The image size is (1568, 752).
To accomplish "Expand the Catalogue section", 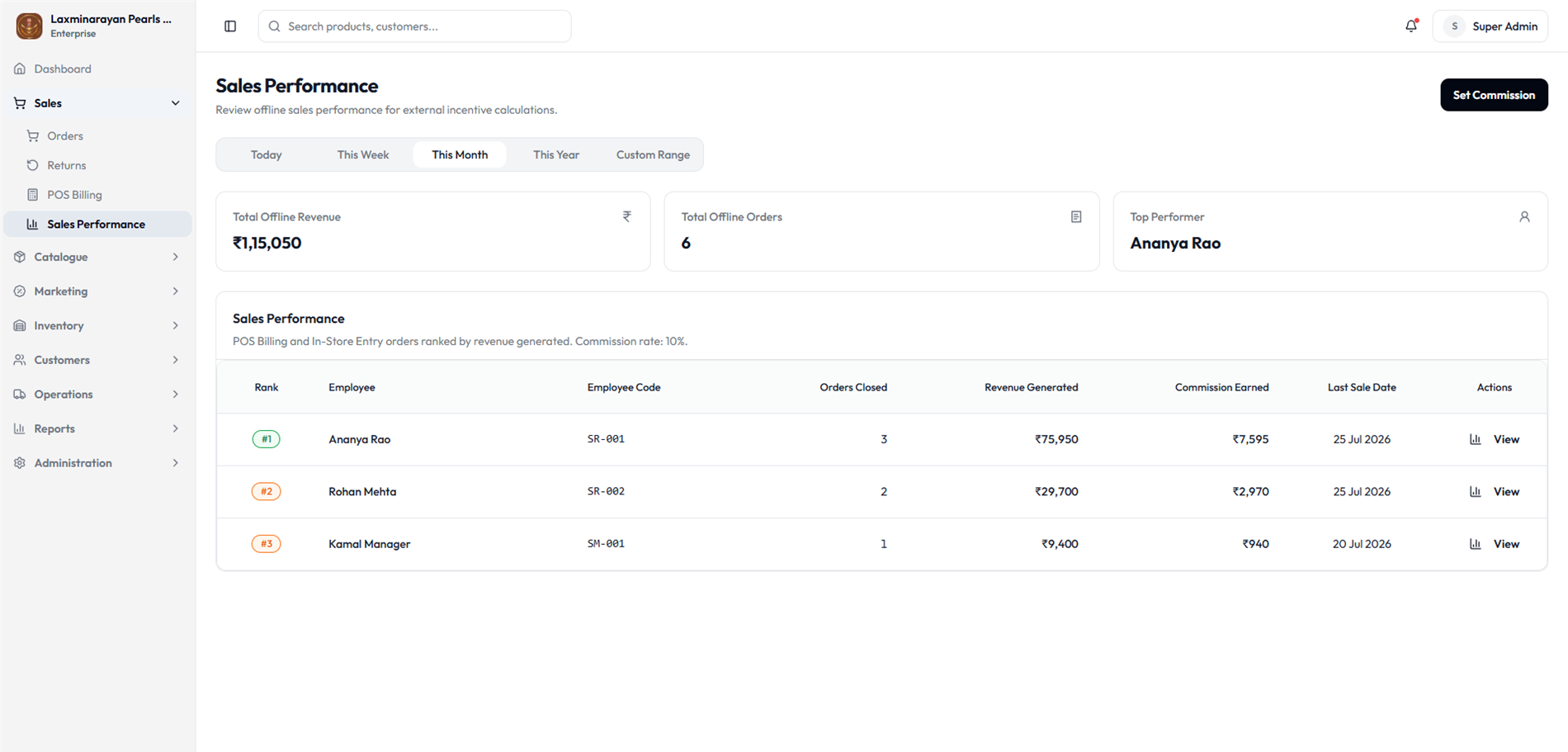I will (97, 257).
